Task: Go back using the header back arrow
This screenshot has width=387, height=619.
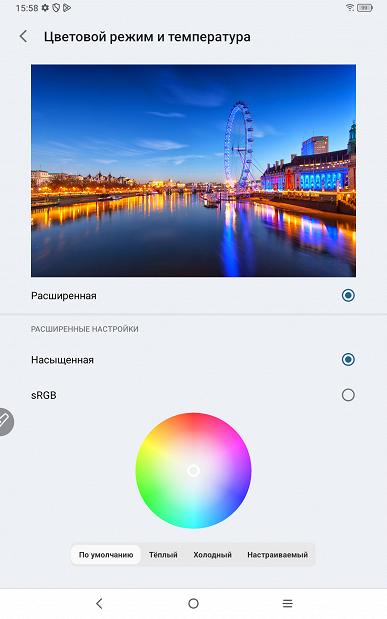Action: pyautogui.click(x=24, y=36)
